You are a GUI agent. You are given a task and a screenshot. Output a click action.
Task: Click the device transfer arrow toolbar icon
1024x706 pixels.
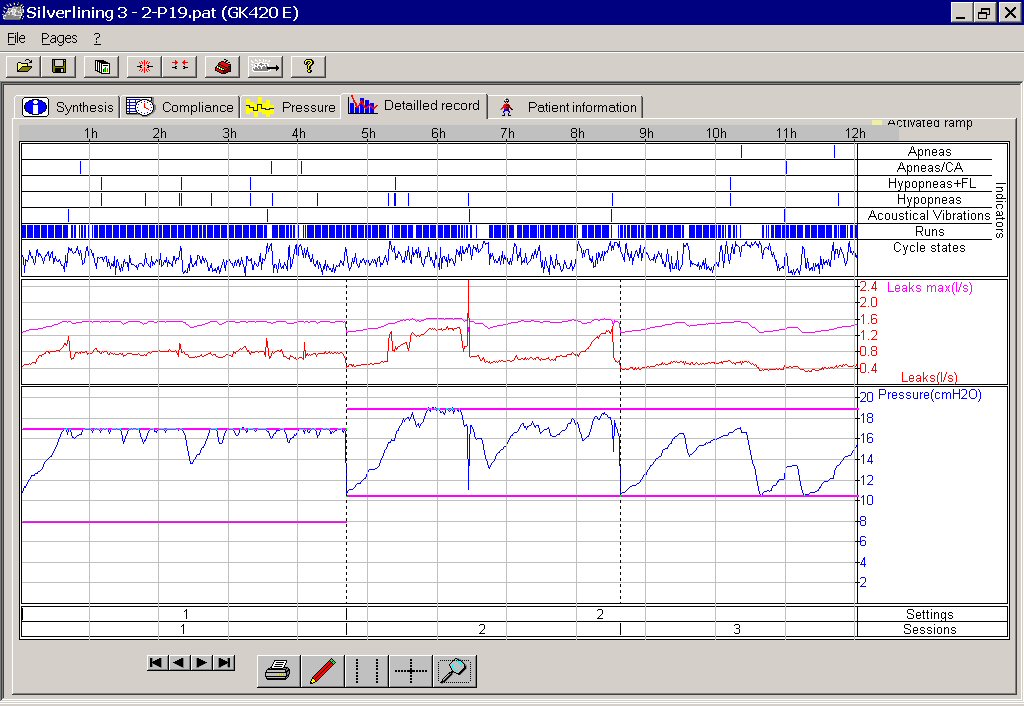click(264, 66)
